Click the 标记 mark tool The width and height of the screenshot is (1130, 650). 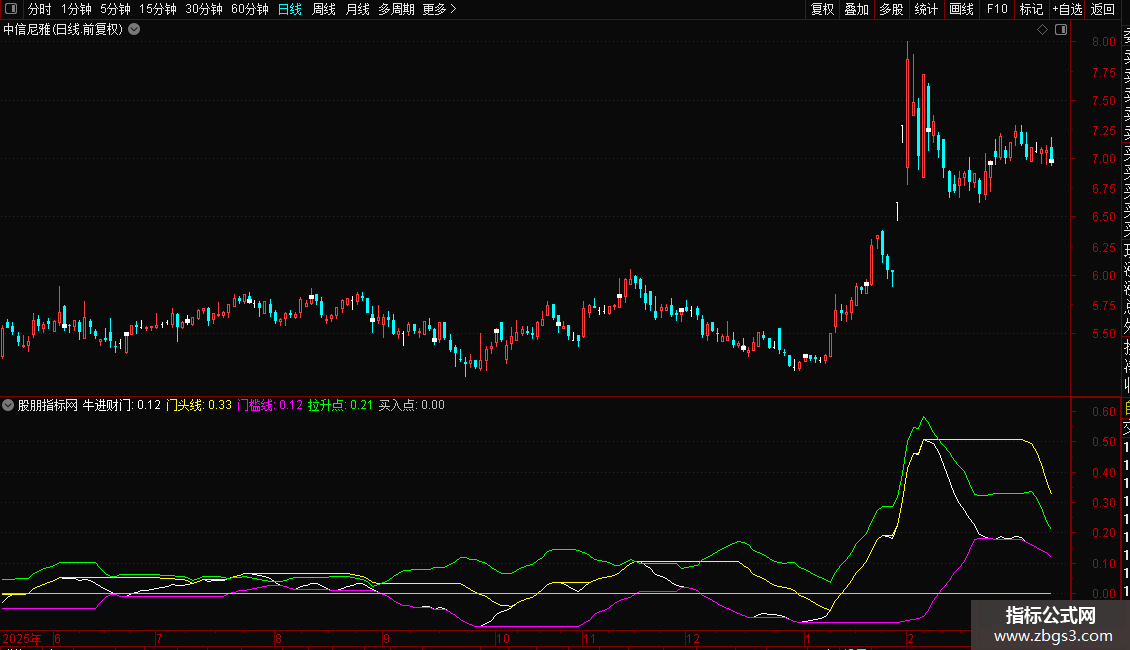tap(1030, 10)
